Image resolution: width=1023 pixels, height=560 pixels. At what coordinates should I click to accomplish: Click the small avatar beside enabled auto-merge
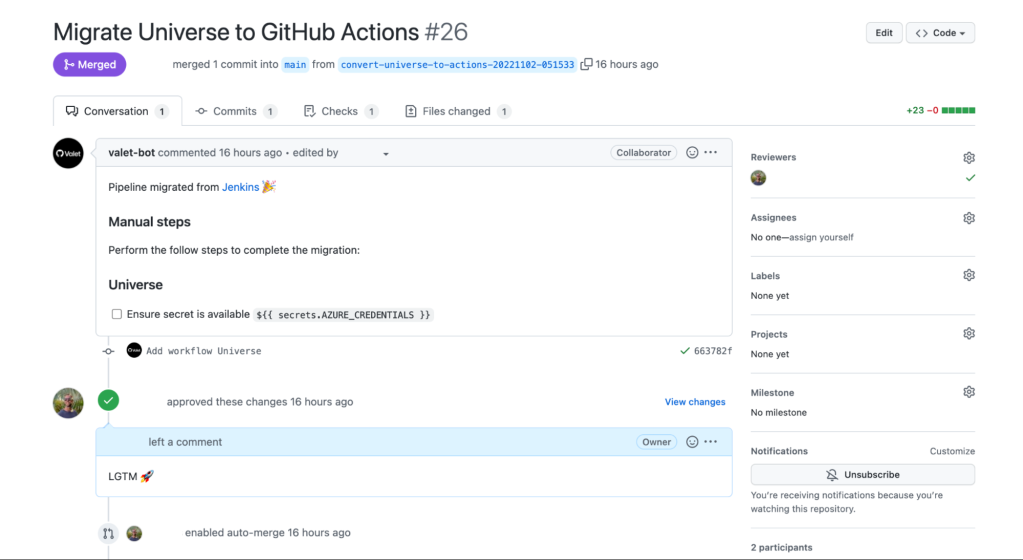[x=134, y=533]
